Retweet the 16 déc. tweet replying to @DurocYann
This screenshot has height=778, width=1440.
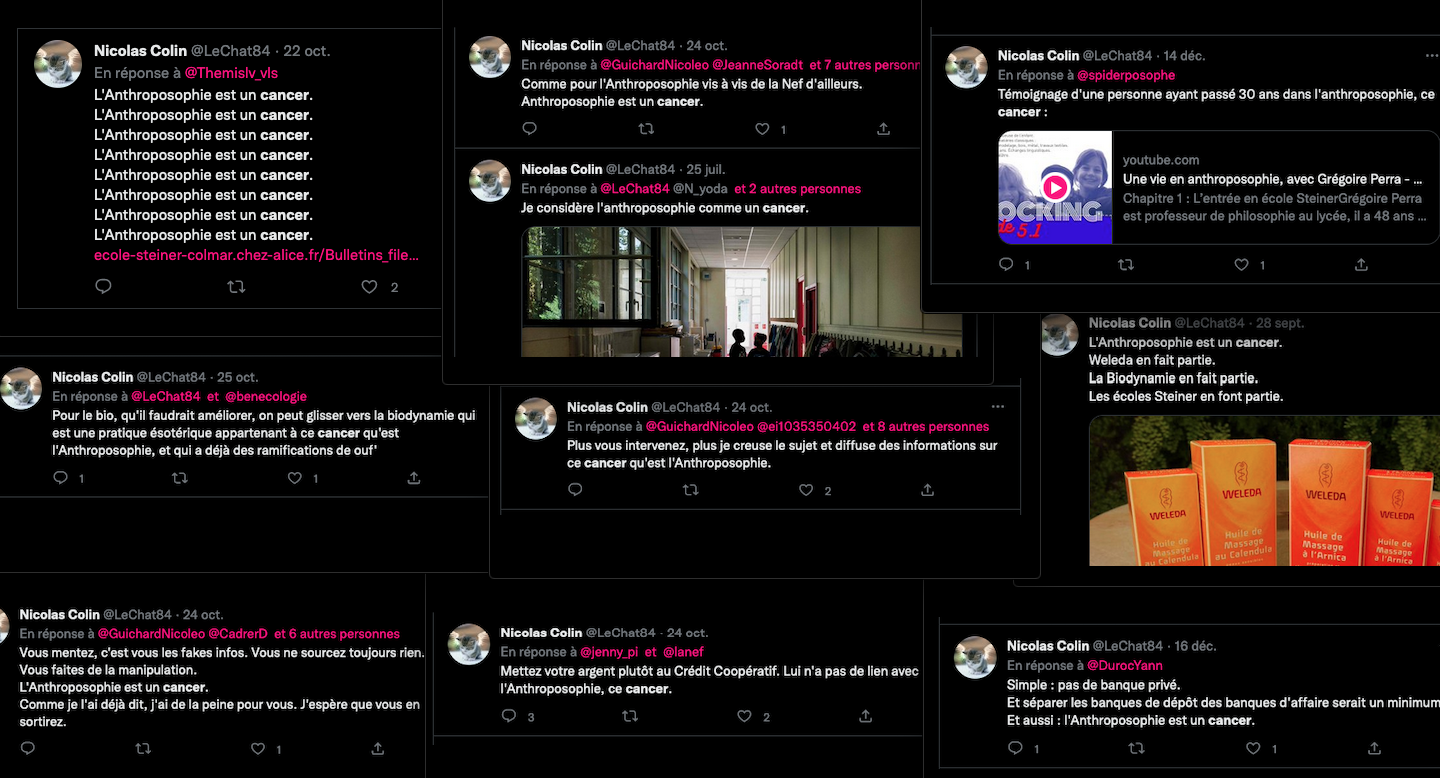(1136, 748)
